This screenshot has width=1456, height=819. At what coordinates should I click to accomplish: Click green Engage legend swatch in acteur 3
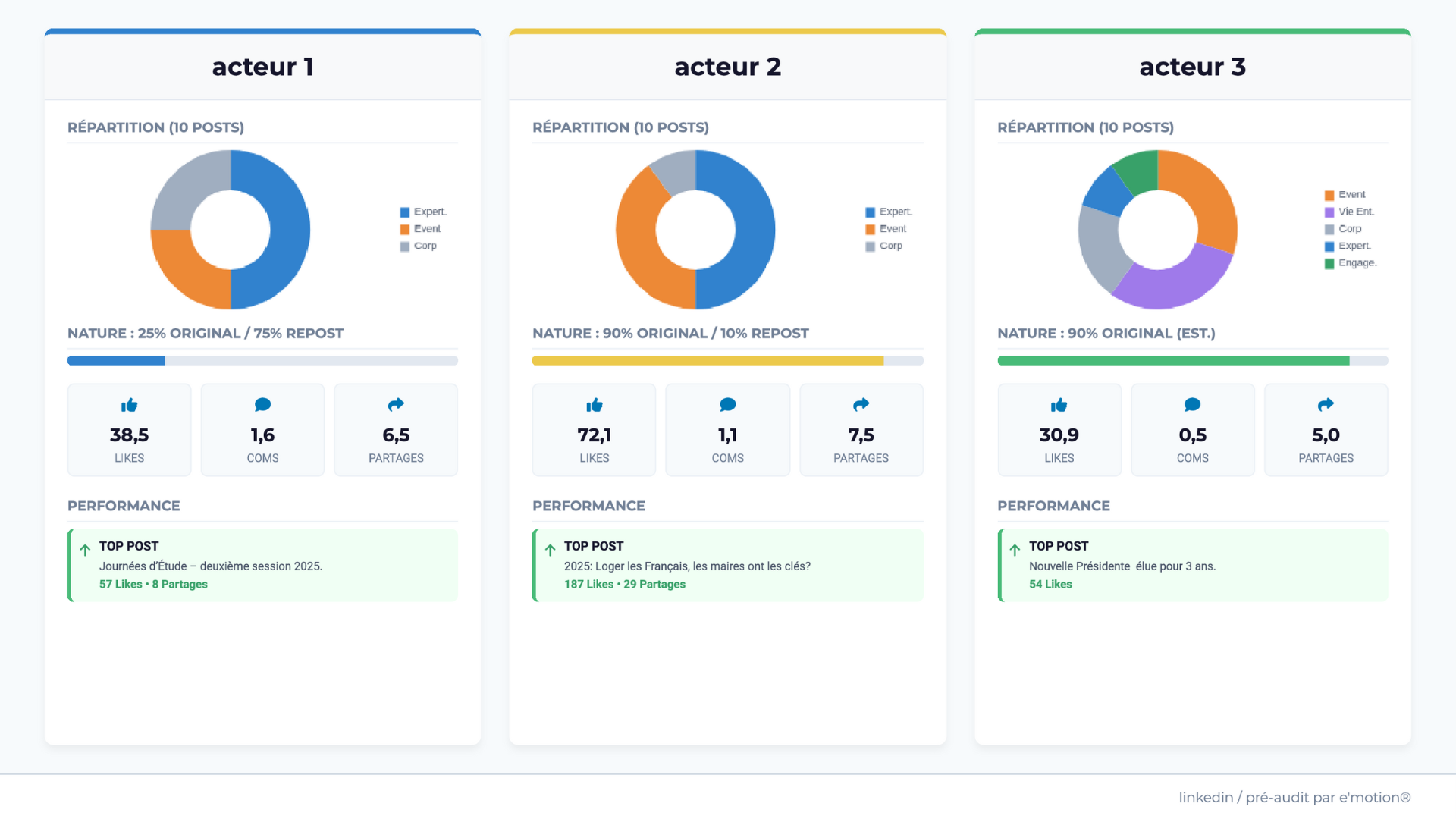pyautogui.click(x=1329, y=264)
